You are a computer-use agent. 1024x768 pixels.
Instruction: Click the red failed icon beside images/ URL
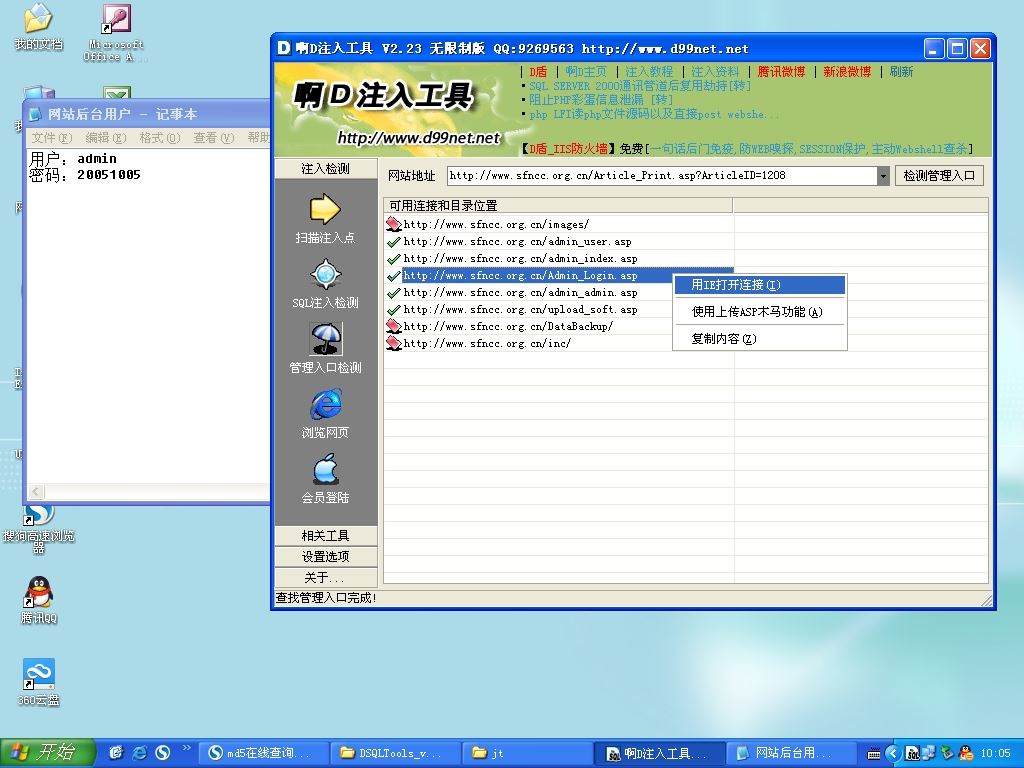pyautogui.click(x=393, y=224)
